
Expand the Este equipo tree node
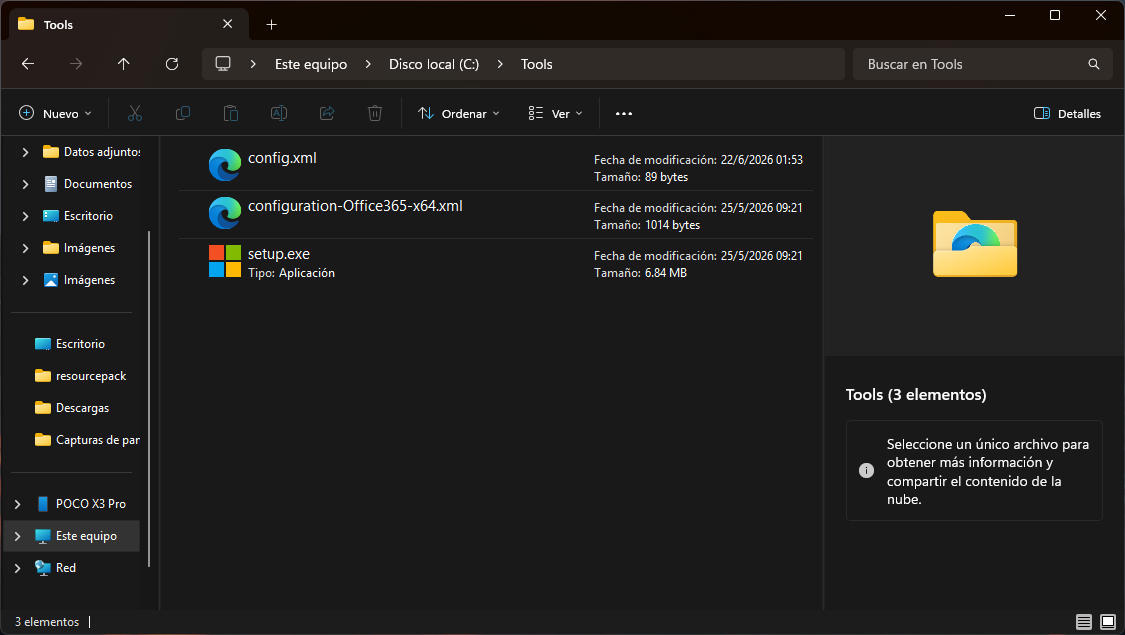[17, 536]
